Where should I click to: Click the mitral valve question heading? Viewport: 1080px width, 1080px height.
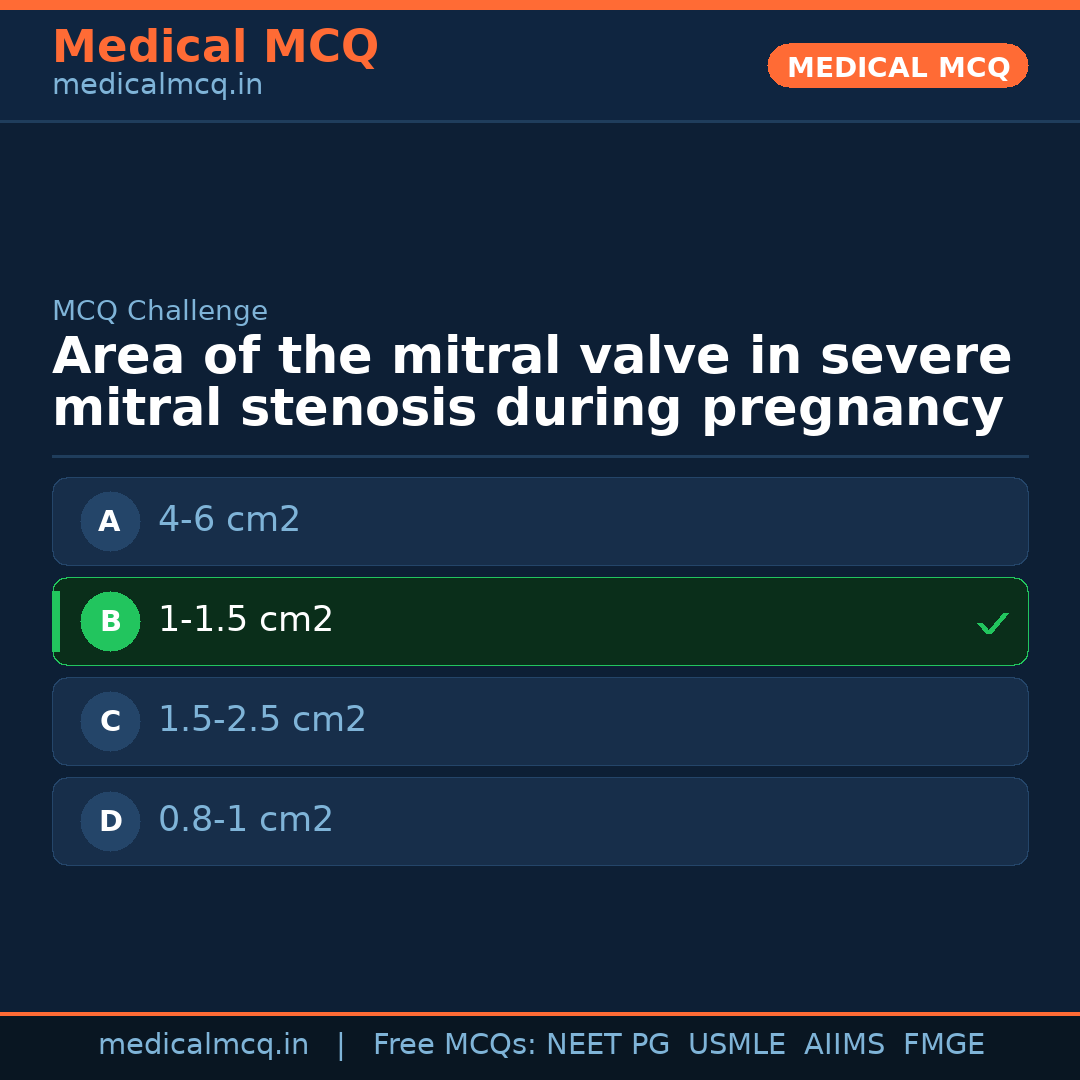click(531, 383)
